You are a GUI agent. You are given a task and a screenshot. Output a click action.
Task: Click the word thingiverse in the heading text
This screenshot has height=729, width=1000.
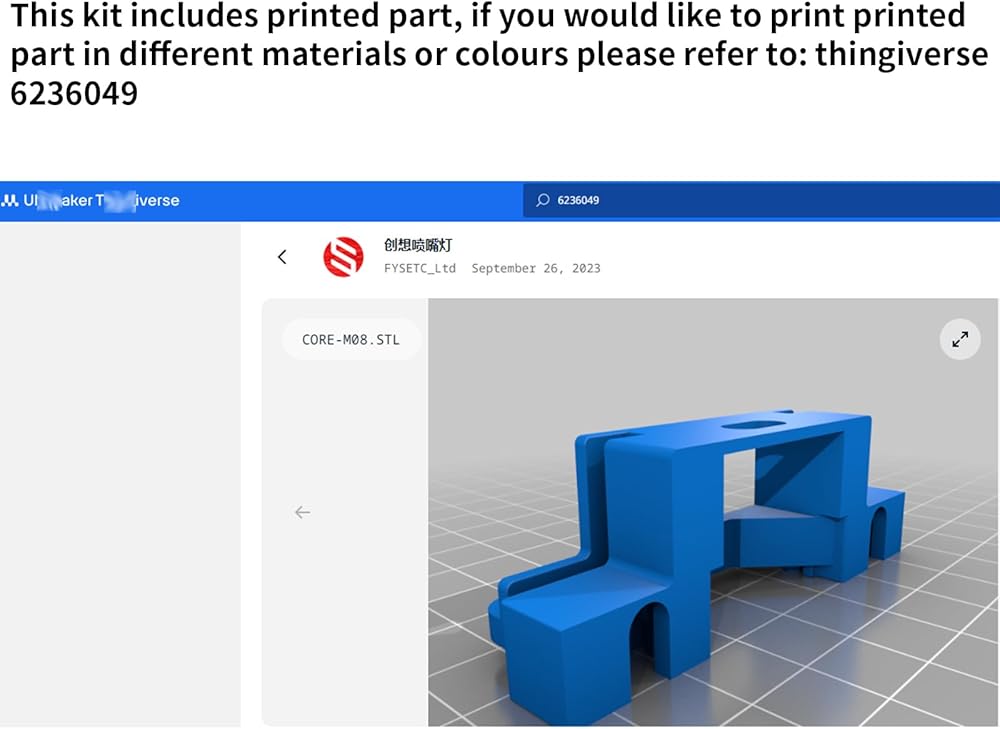[902, 55]
